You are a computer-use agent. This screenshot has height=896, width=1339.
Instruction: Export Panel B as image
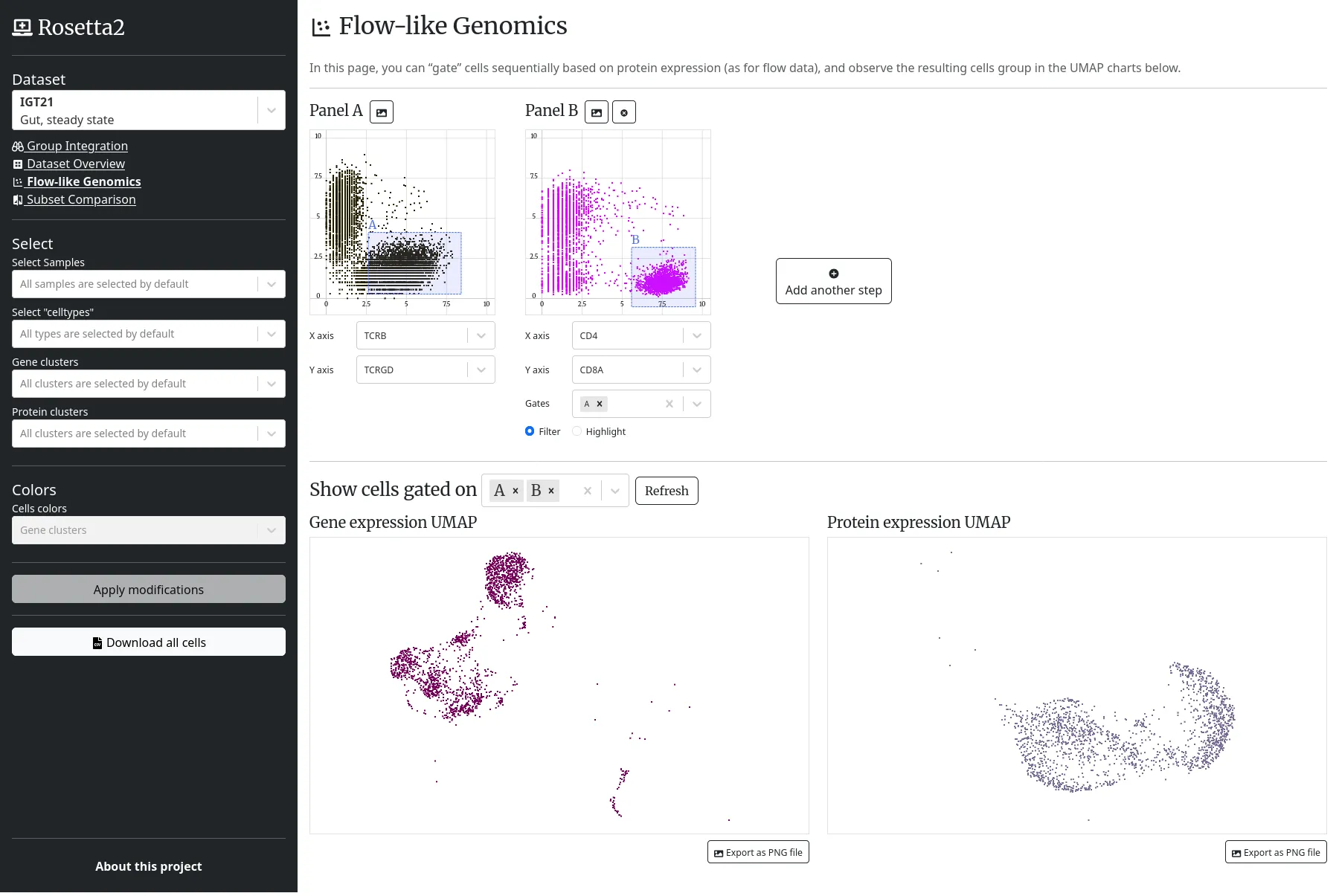coord(597,112)
